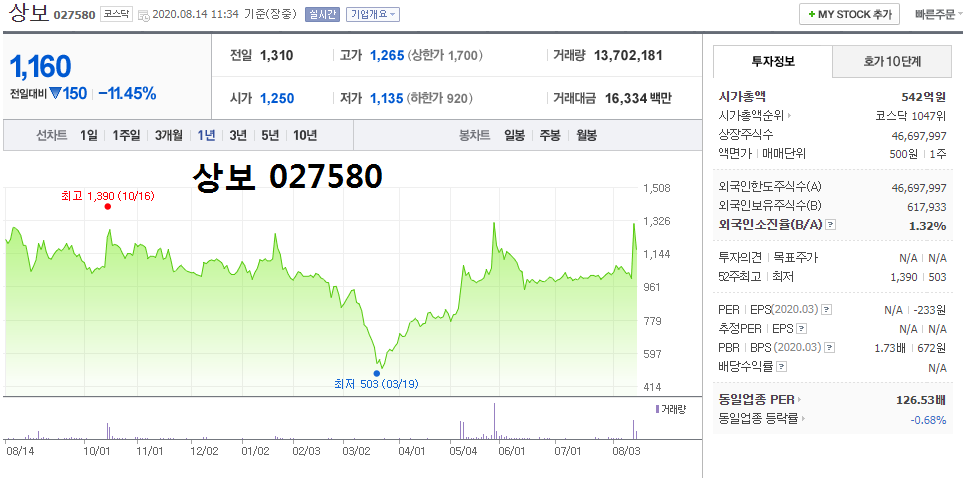Show 월봉 monthly candle chart
Viewport: 968px width, 478px height.
pos(586,135)
